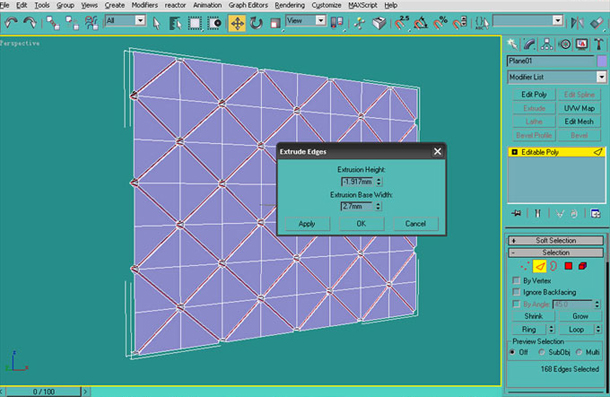Toggle the Angle Snap icon
This screenshot has height=397, width=610.
(x=421, y=23)
